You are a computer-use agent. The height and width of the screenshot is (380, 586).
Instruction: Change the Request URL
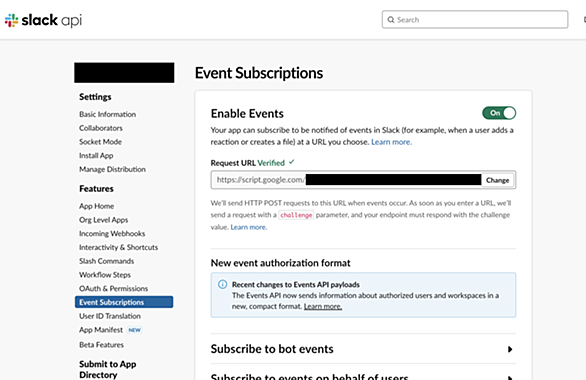coord(497,180)
